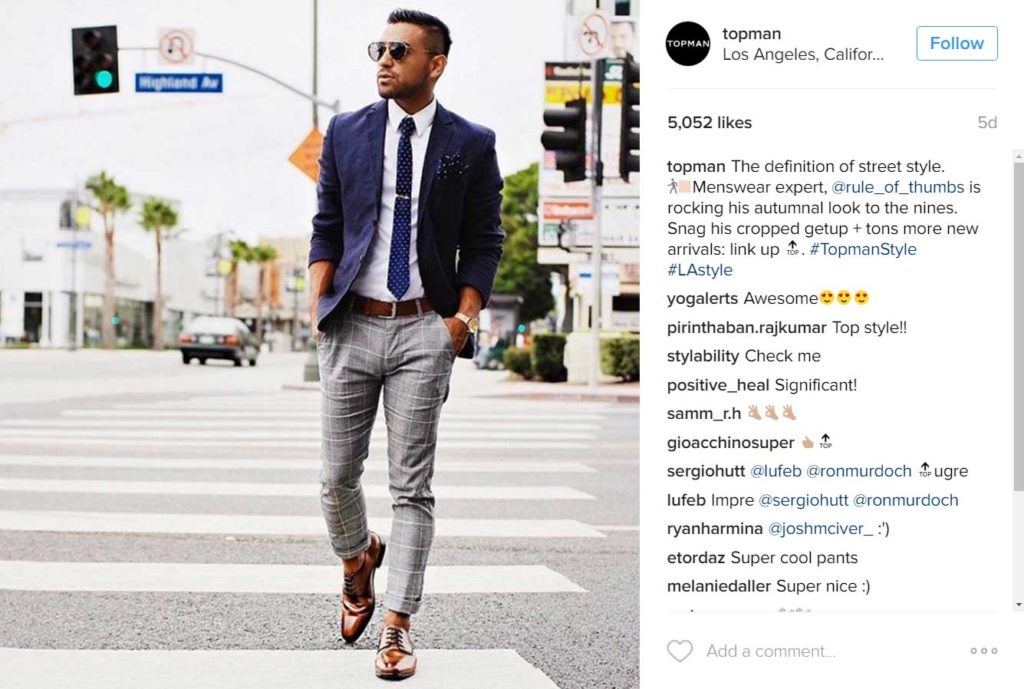1024x689 pixels.
Task: Click the @joshmciver_ mention
Action: (x=820, y=528)
